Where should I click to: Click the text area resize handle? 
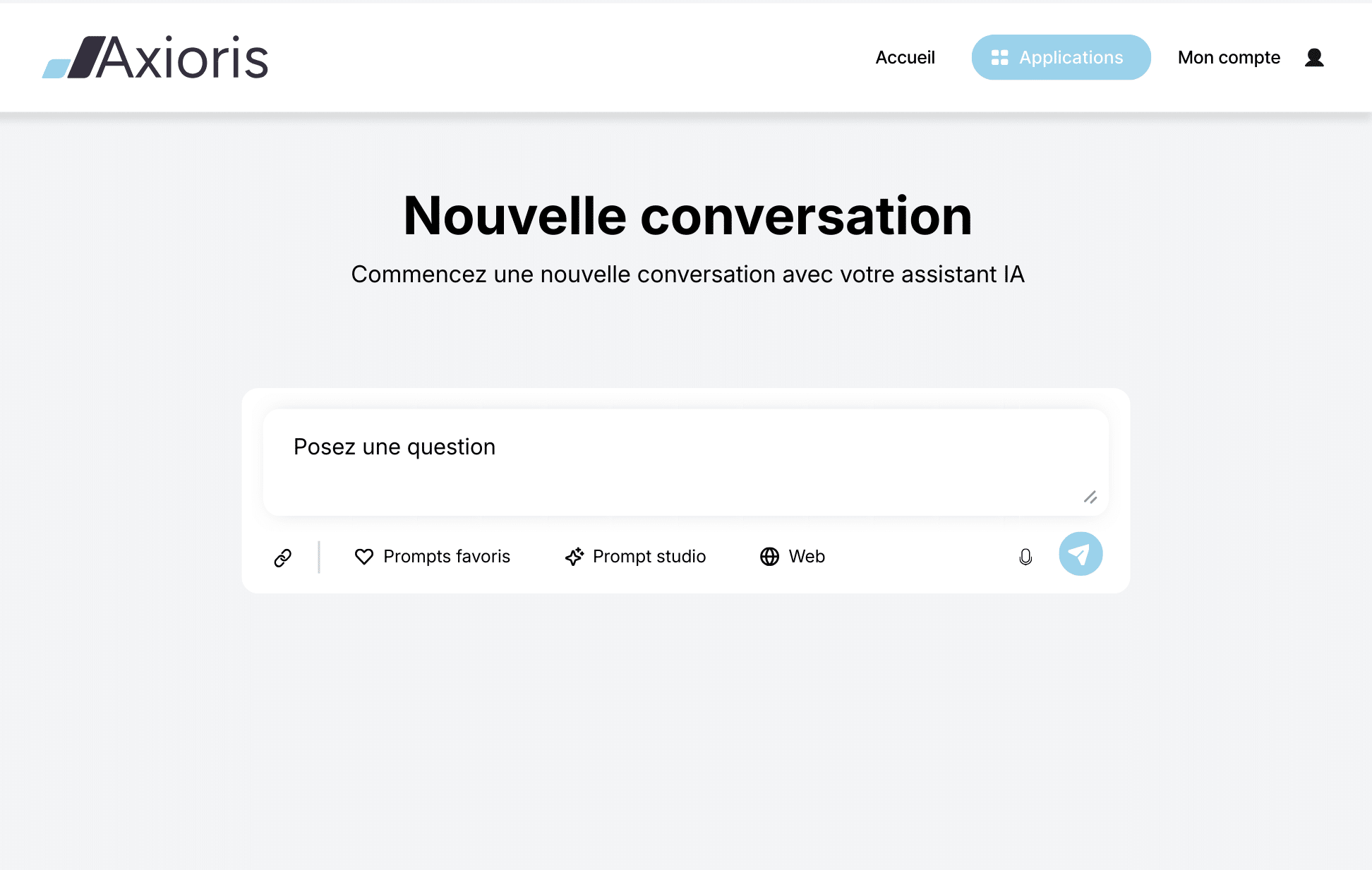1090,497
